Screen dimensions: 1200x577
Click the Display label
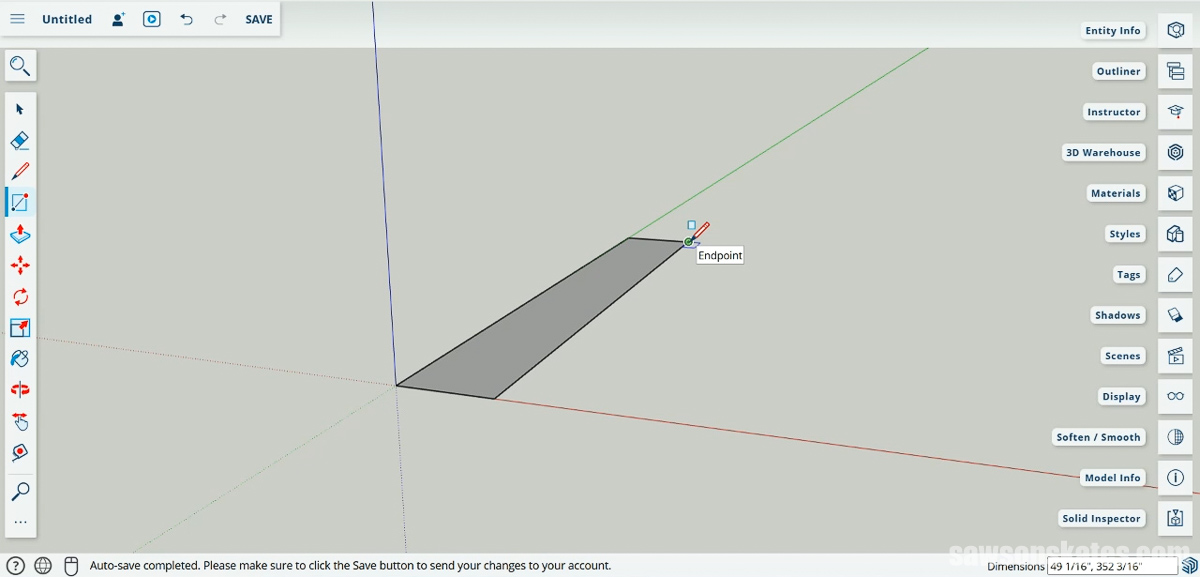click(x=1121, y=396)
